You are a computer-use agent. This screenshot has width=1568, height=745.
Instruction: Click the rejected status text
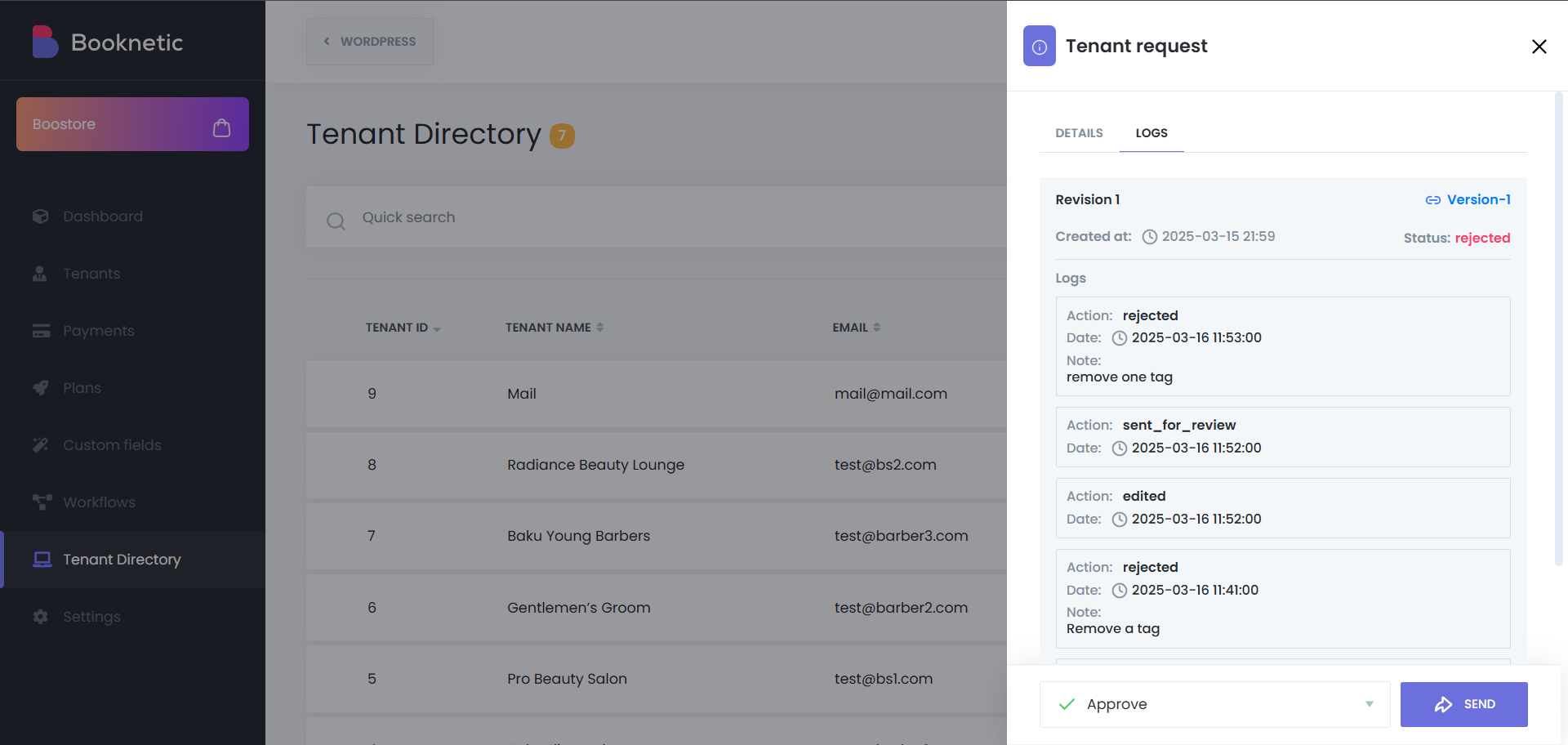1482,239
